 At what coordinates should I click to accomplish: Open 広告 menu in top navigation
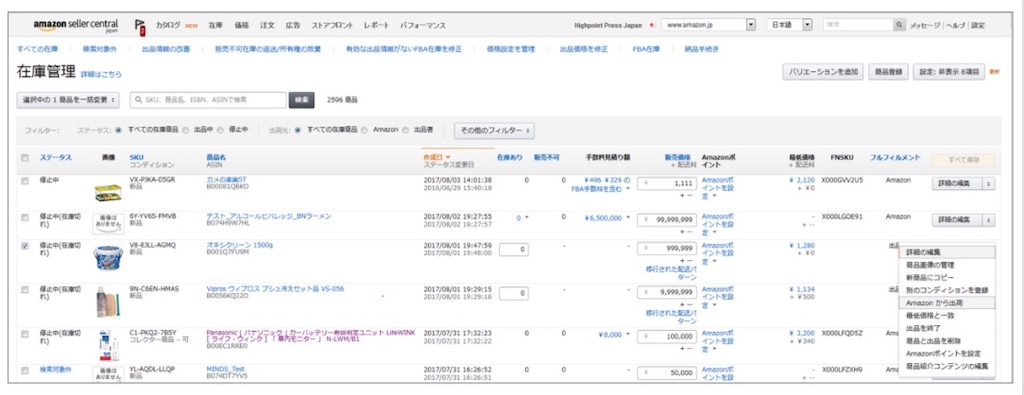coord(293,25)
